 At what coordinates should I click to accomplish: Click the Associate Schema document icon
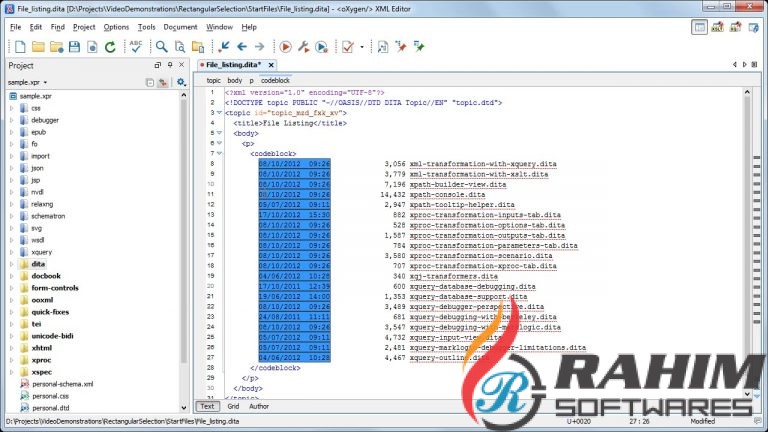pos(383,47)
